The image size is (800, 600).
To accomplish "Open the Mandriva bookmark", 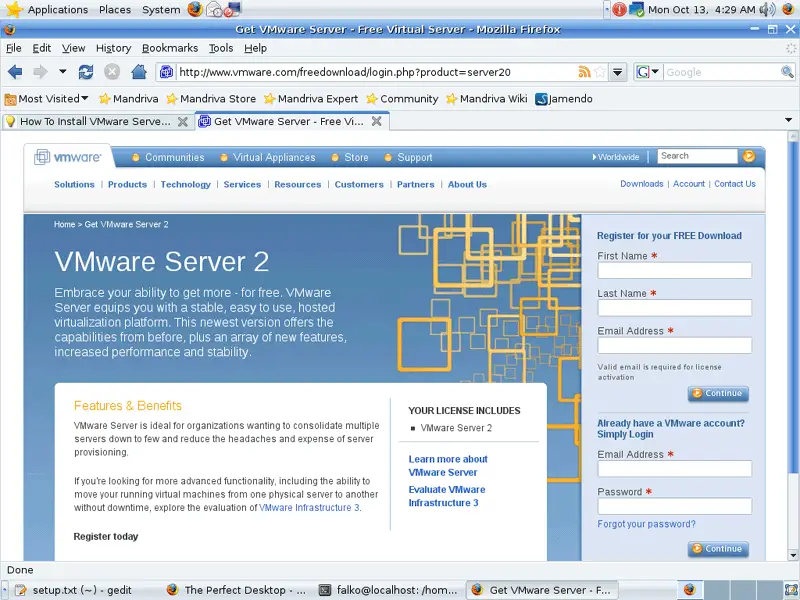I will pos(129,98).
